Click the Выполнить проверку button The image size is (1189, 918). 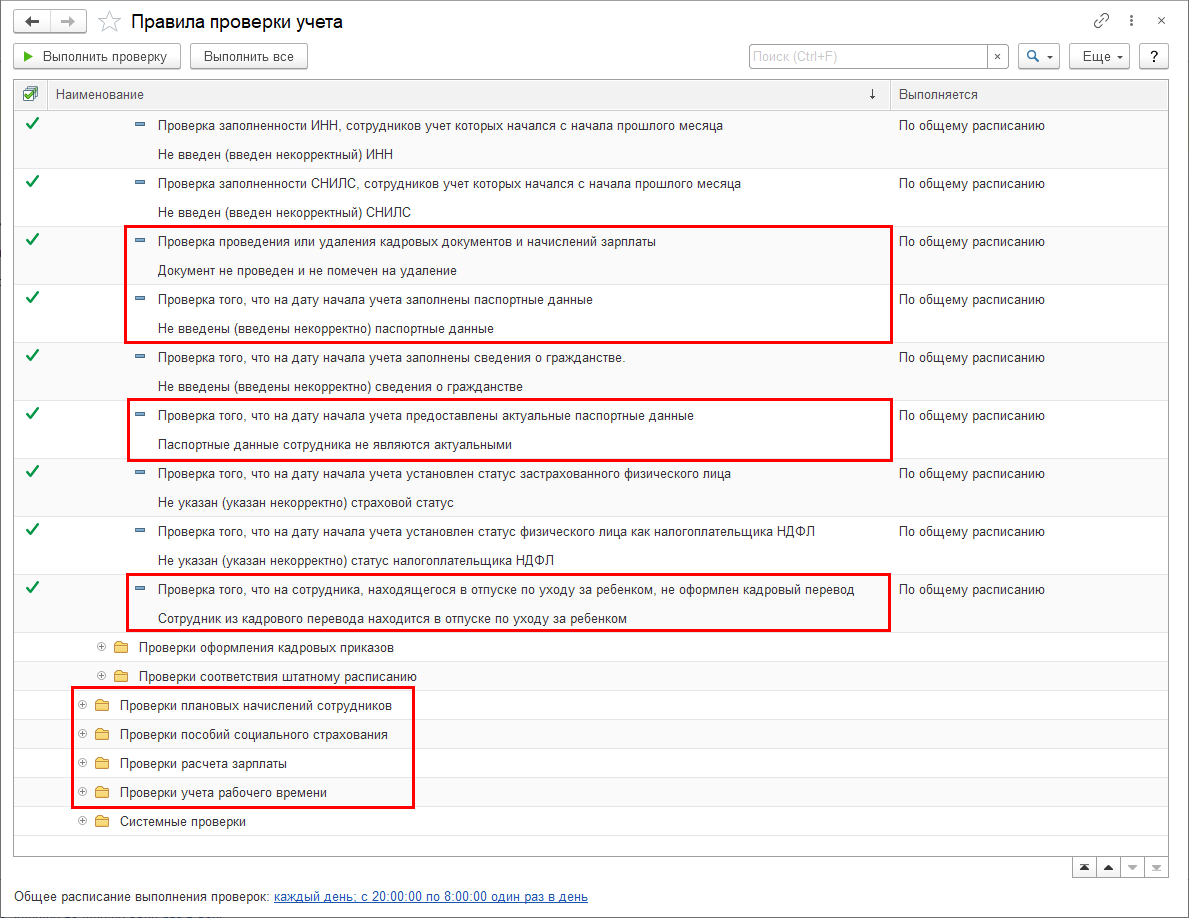pyautogui.click(x=97, y=57)
